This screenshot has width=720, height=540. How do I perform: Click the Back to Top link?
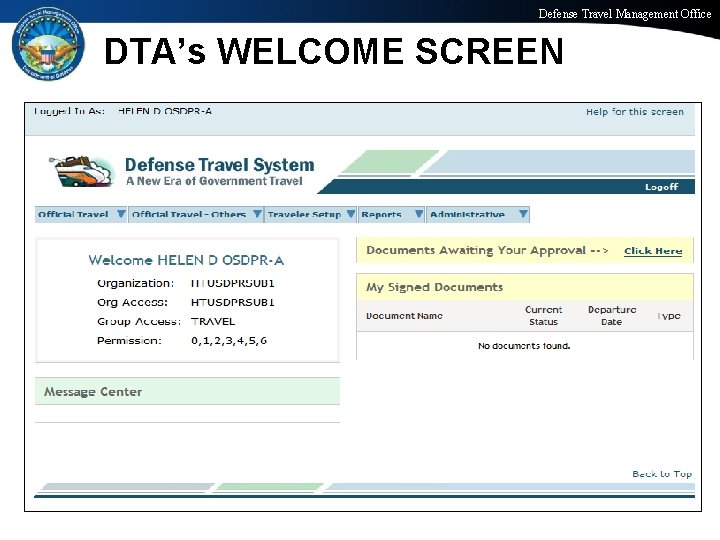(x=662, y=474)
